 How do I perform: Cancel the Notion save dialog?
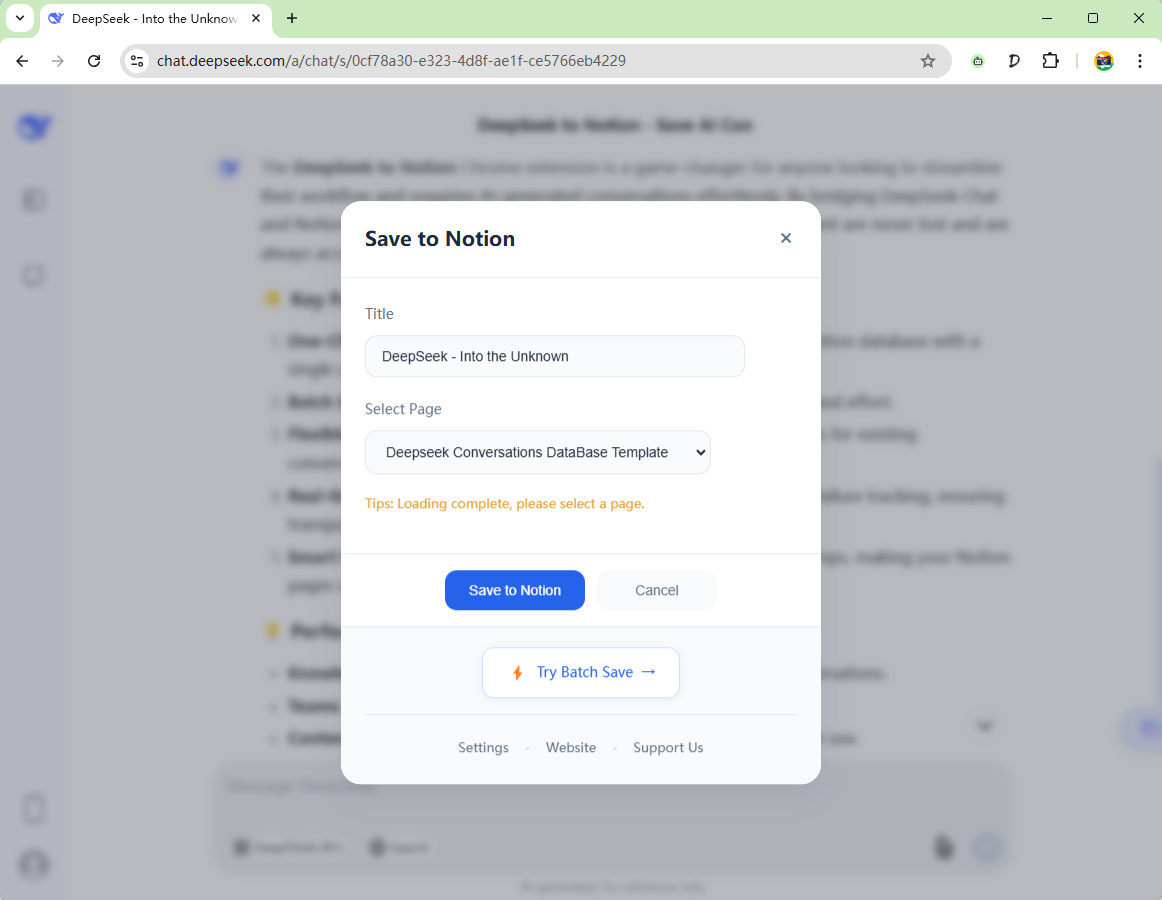point(657,590)
